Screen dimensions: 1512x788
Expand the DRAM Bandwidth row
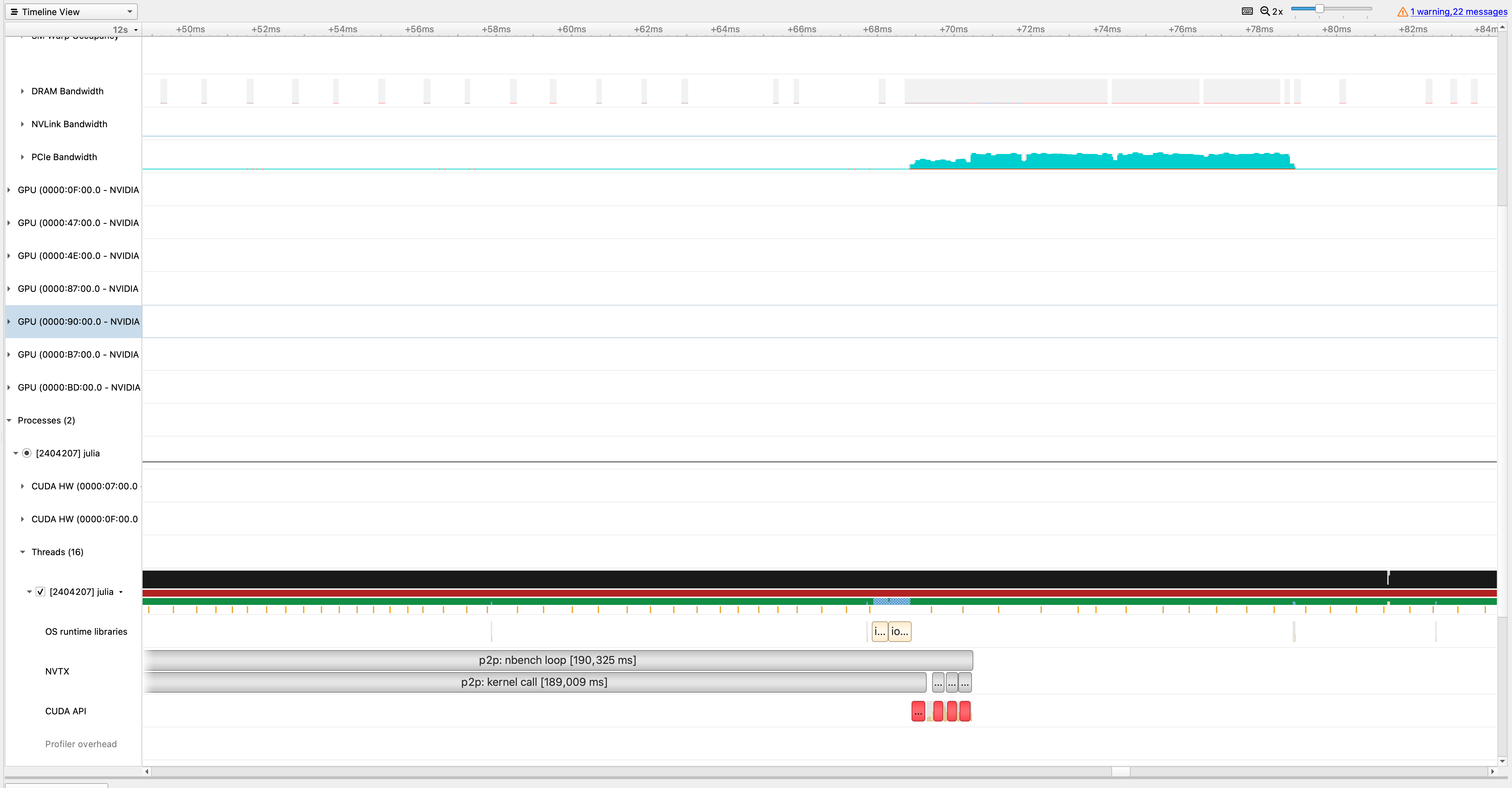pyautogui.click(x=22, y=91)
